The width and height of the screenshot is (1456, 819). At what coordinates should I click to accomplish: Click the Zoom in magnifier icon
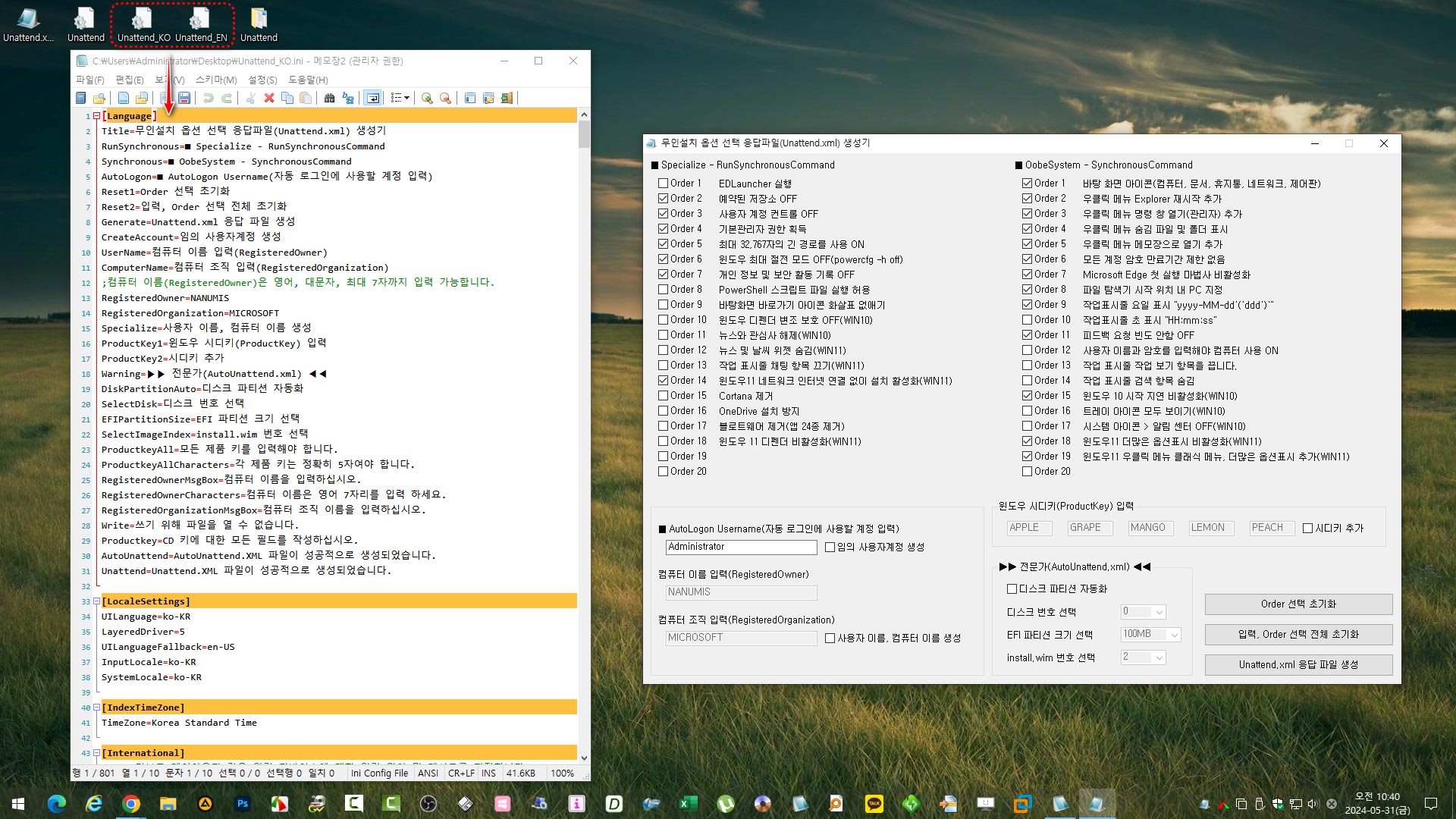(427, 98)
